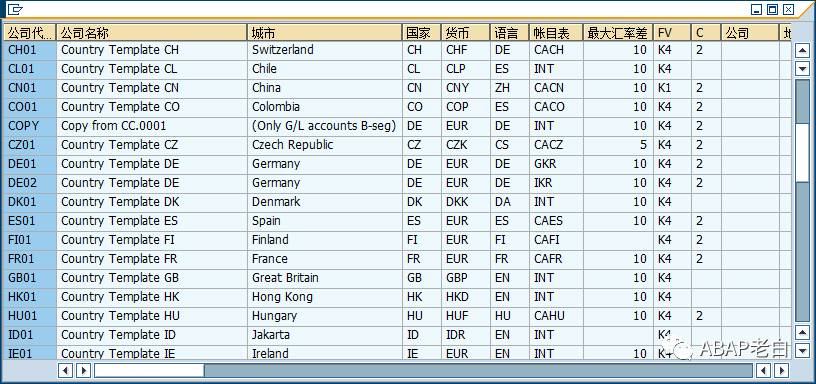Click the 'Chile' city cell

(x=325, y=69)
